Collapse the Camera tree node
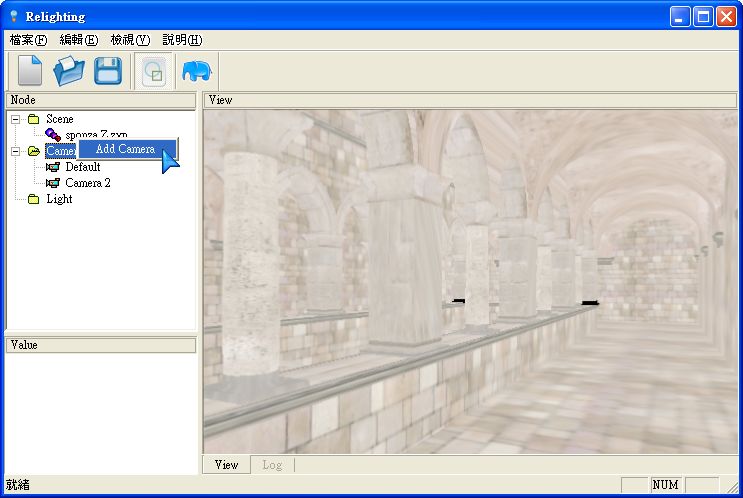This screenshot has width=743, height=498. (16, 152)
